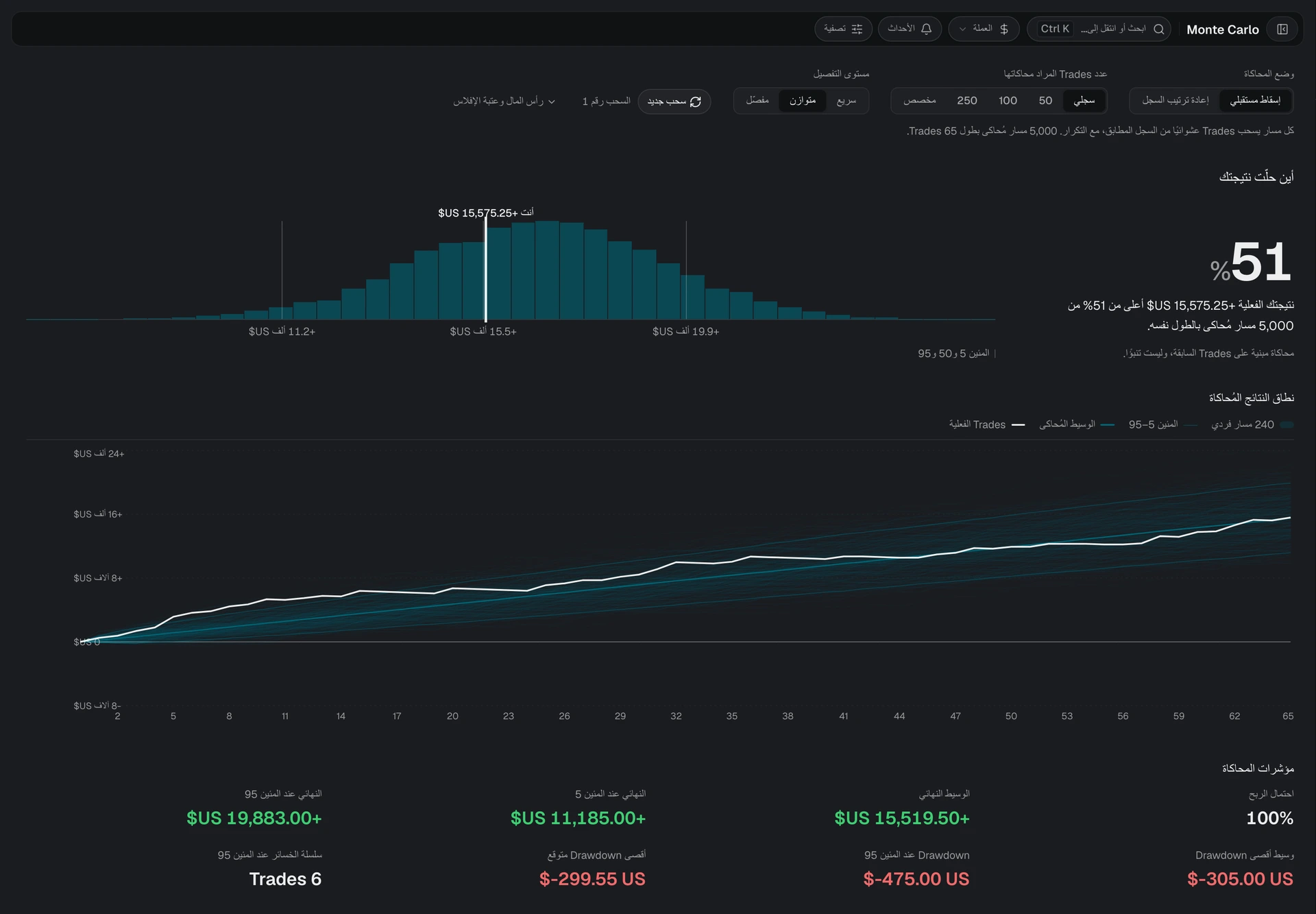Click the 51% result percentile figure
Viewport: 1316px width, 914px height.
(1251, 262)
